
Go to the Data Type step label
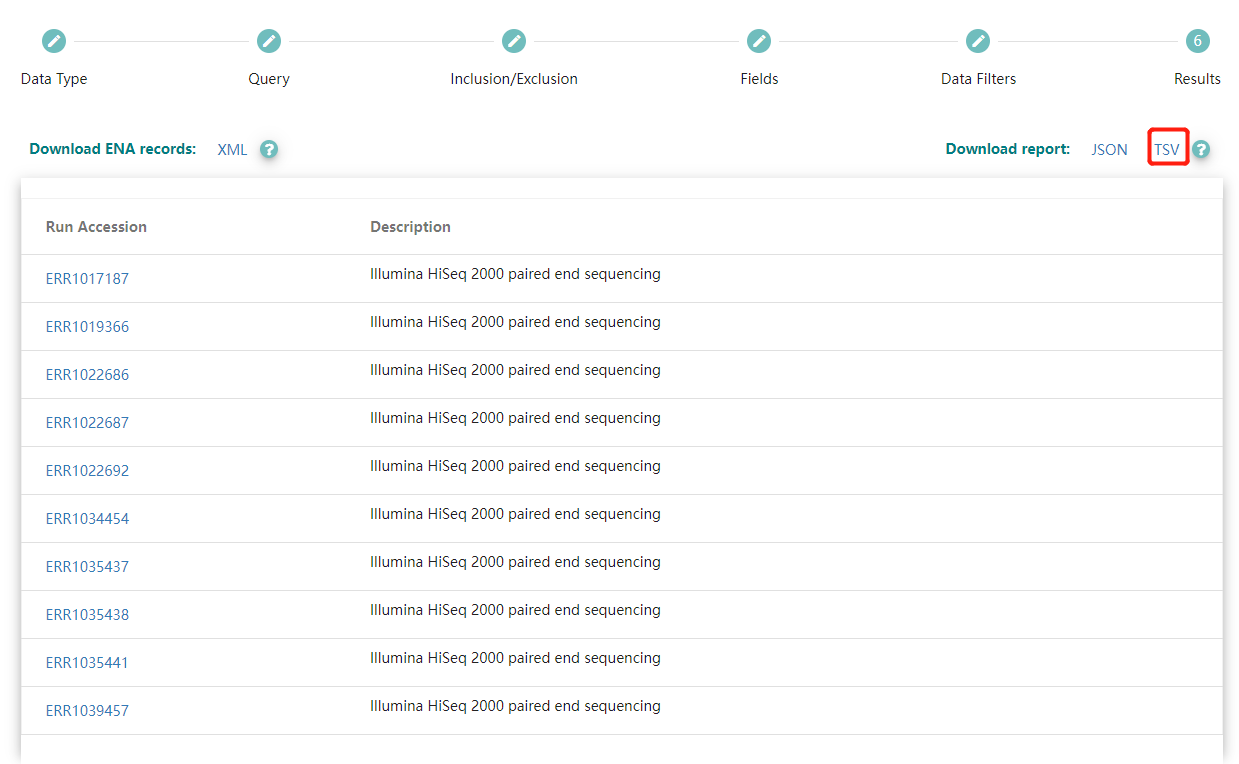tap(54, 79)
